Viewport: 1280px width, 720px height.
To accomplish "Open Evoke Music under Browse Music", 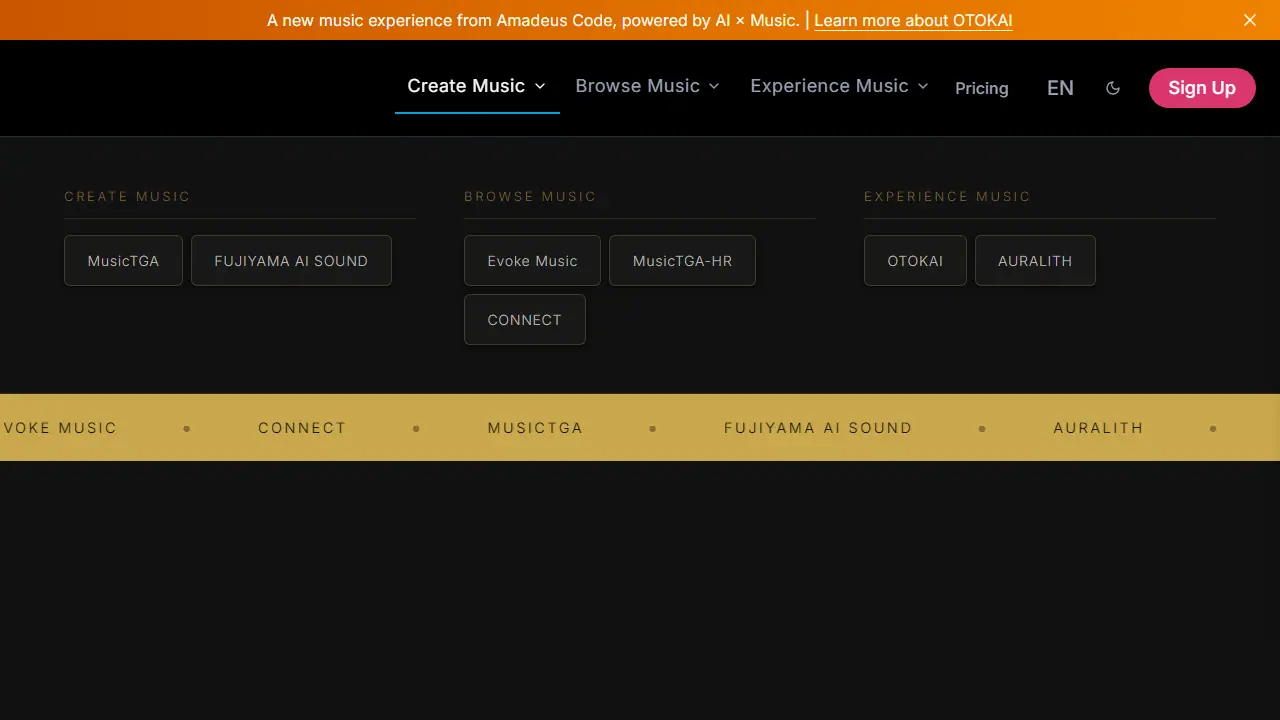I will [x=532, y=261].
